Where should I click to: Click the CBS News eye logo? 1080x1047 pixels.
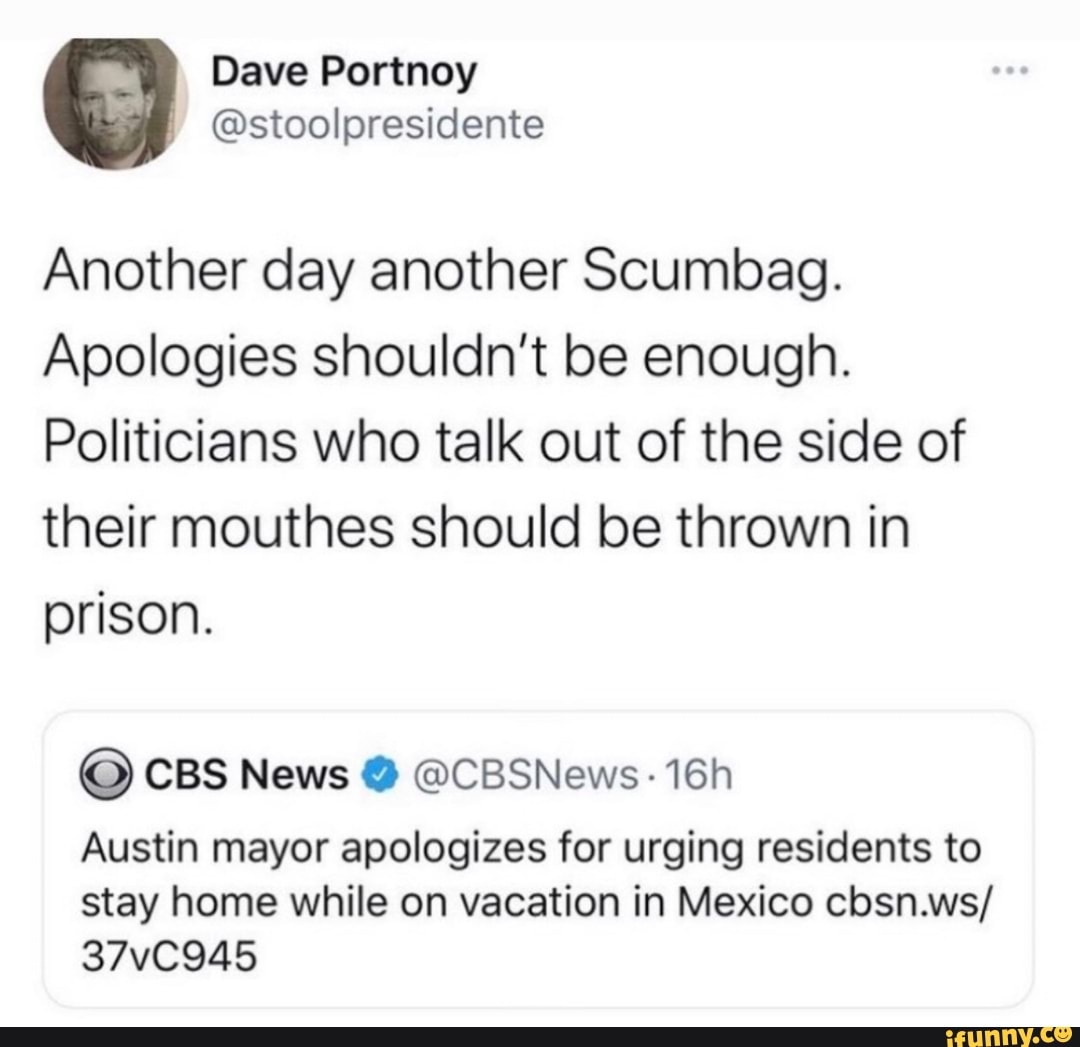[x=106, y=776]
